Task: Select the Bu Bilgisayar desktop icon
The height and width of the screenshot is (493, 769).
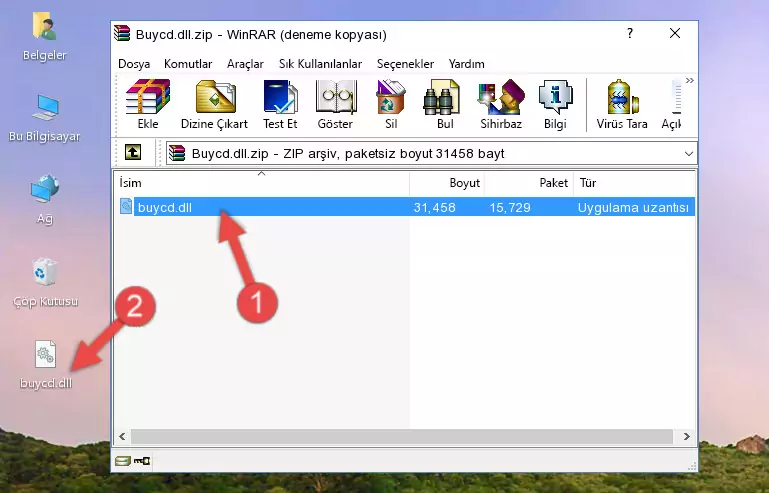Action: pyautogui.click(x=45, y=118)
